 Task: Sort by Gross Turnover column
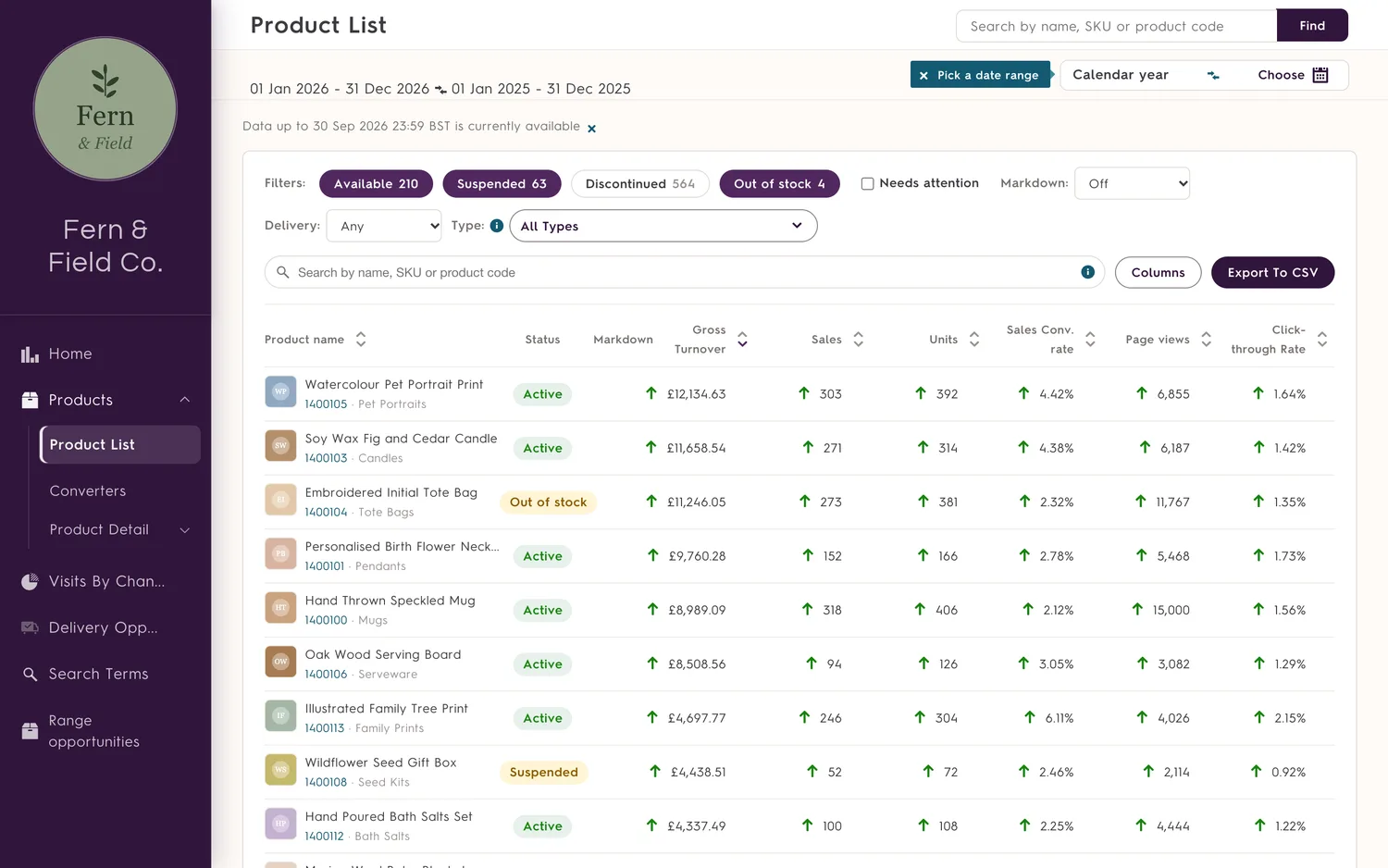tap(742, 340)
